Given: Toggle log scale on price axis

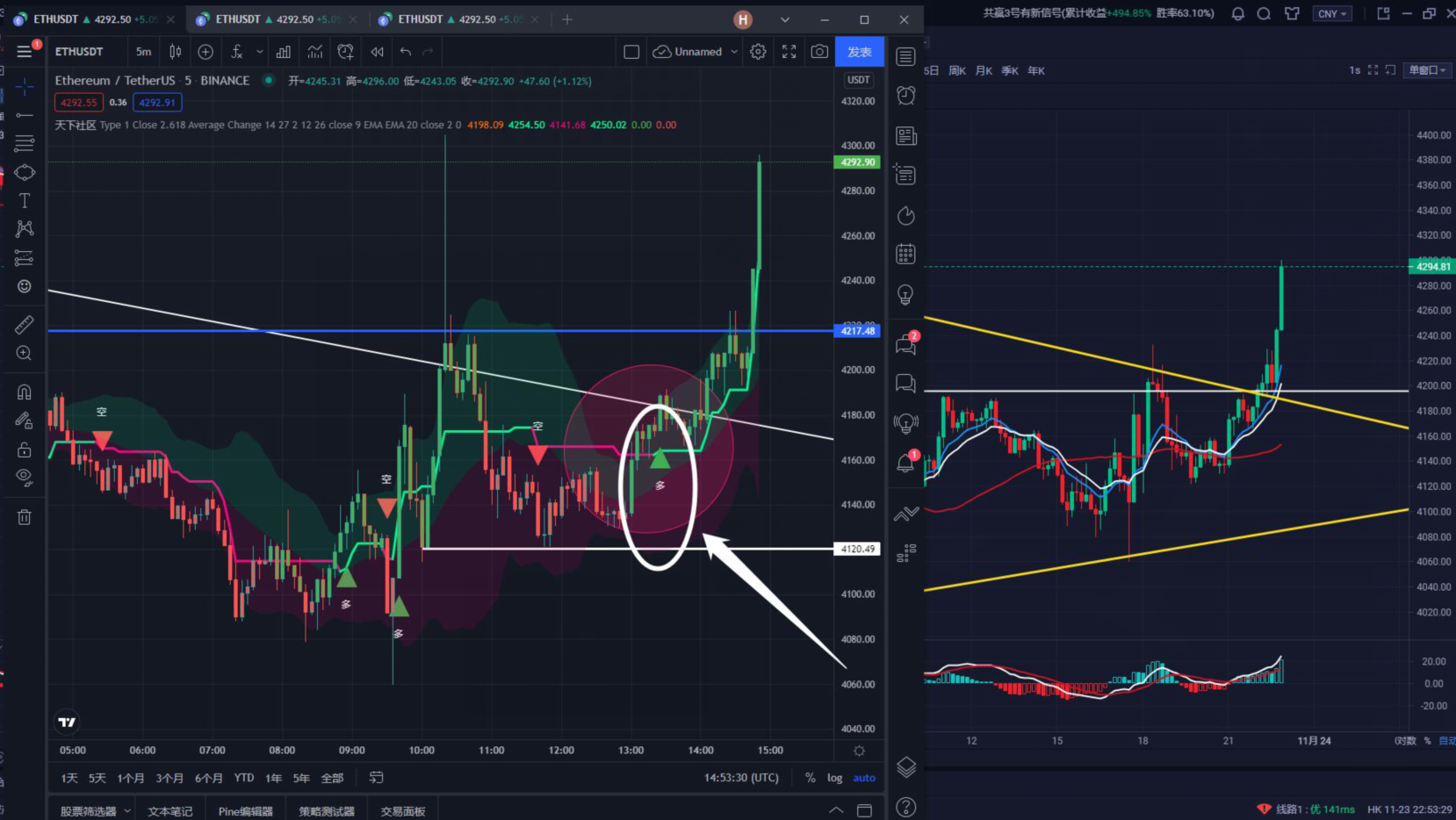Looking at the screenshot, I should [834, 778].
